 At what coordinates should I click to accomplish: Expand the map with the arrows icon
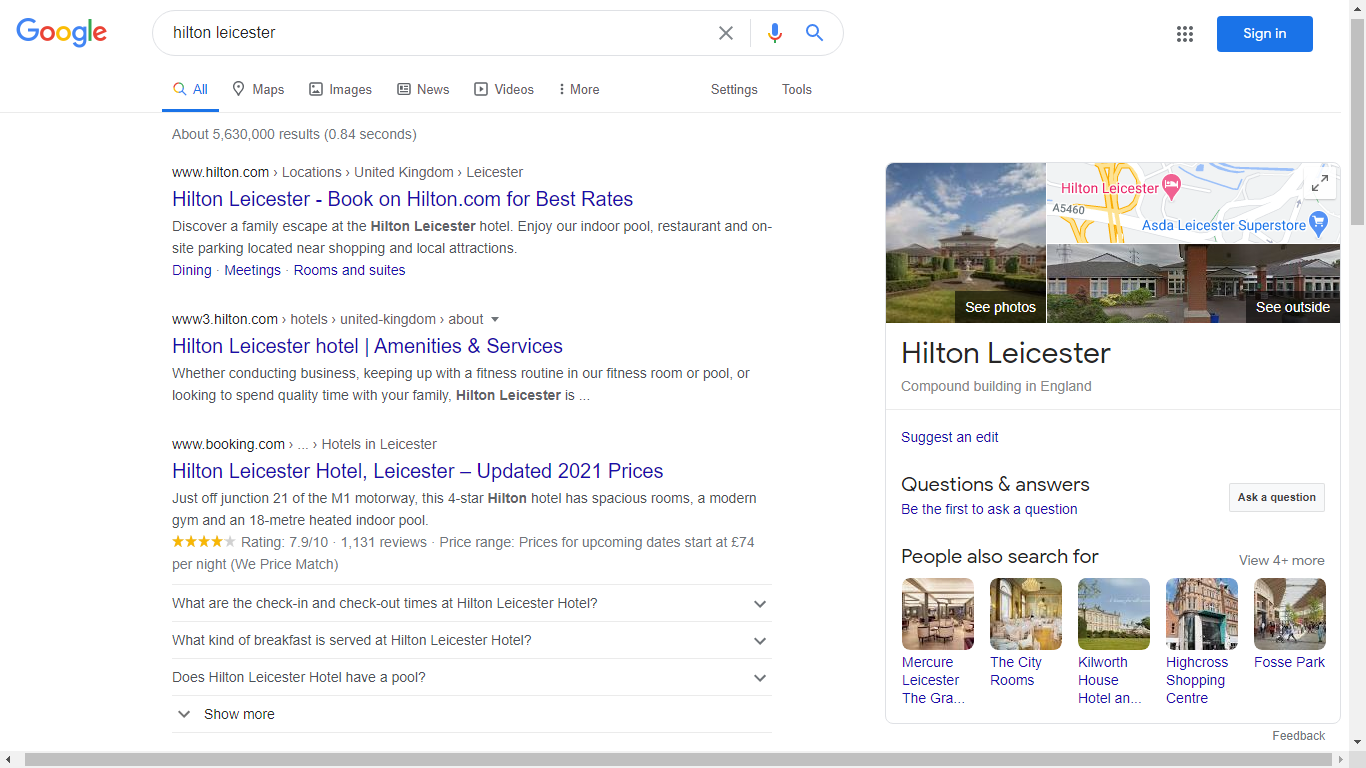[1320, 183]
